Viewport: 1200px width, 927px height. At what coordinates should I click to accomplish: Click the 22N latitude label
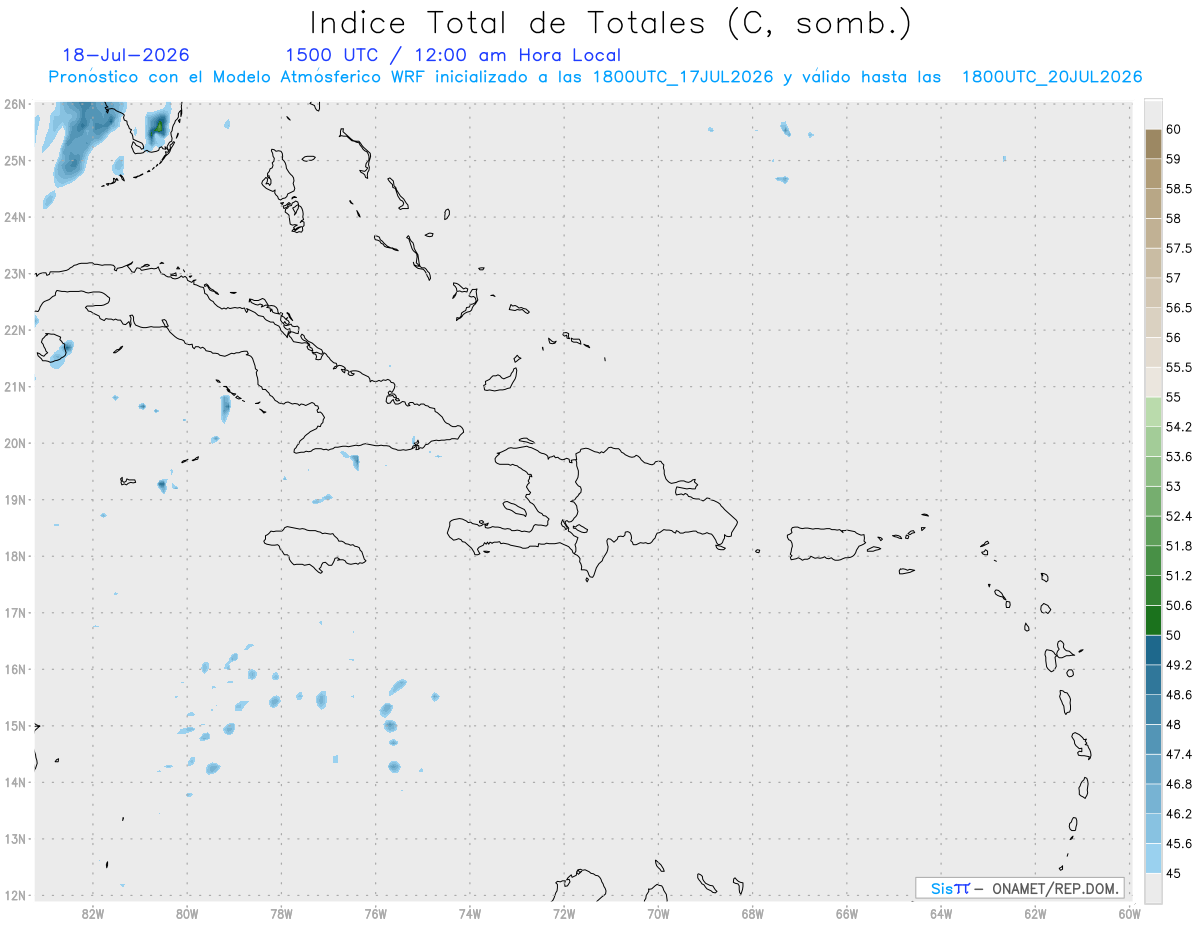[x=15, y=330]
